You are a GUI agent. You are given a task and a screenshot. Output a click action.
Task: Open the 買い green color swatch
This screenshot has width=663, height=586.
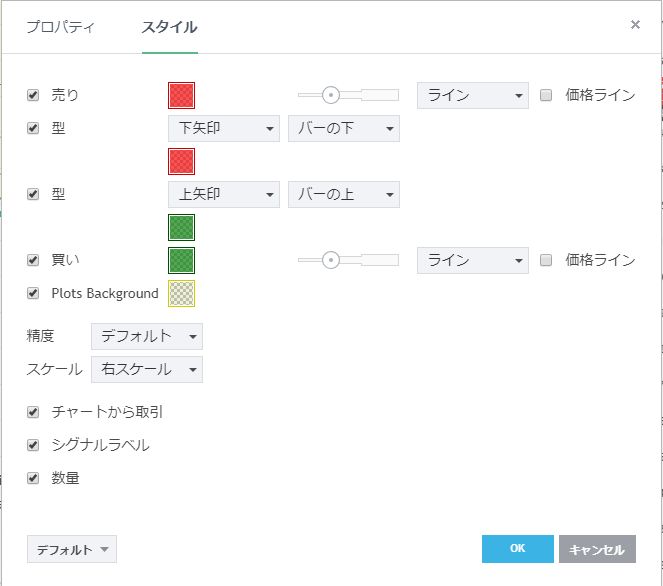pyautogui.click(x=181, y=260)
